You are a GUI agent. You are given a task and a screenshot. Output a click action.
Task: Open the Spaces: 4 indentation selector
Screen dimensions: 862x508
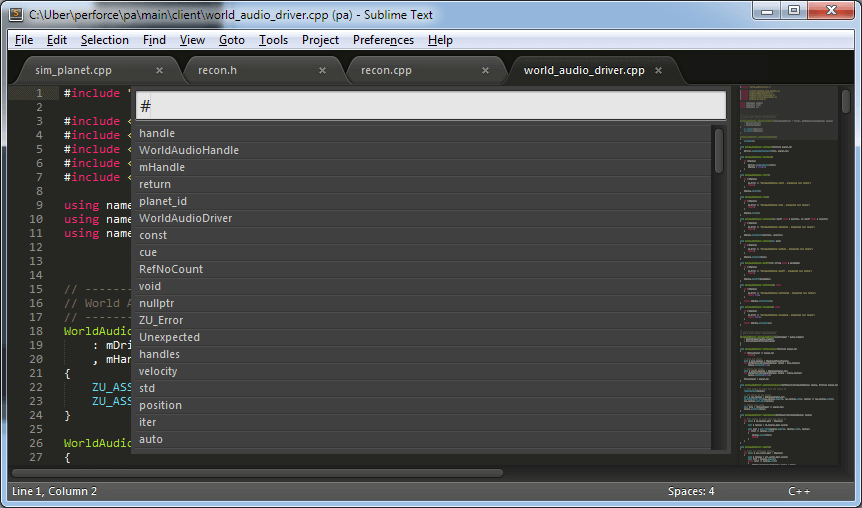tap(691, 491)
